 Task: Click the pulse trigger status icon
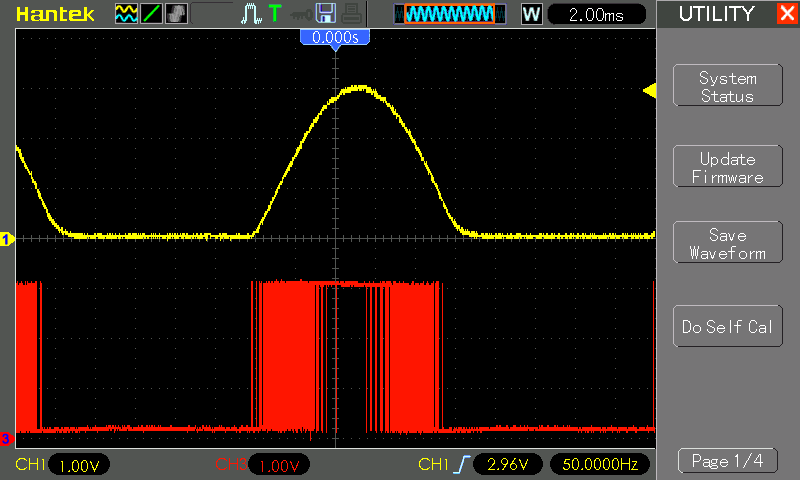click(x=251, y=14)
